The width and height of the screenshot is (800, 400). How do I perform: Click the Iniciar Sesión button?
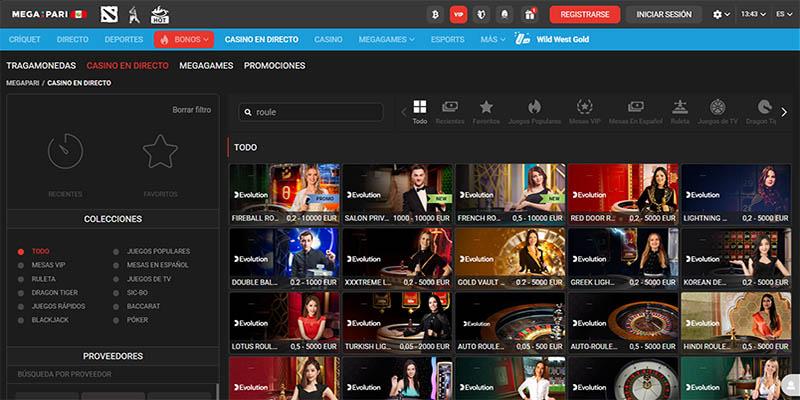coord(663,15)
